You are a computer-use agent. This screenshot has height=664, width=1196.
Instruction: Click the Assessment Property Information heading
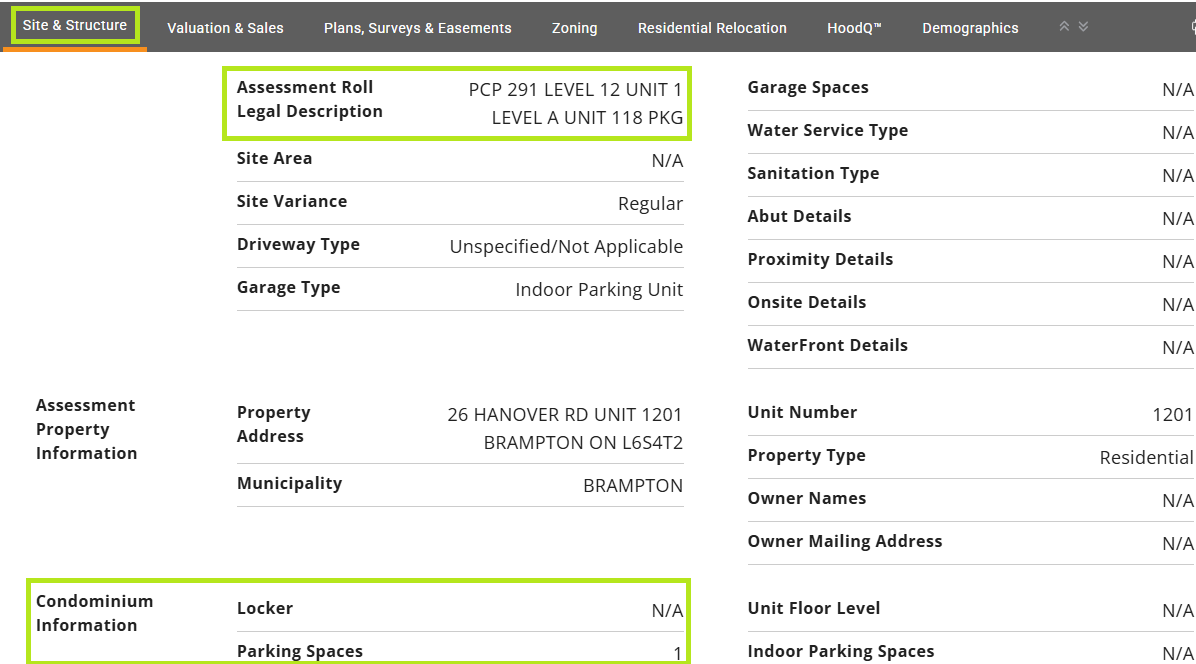coord(86,429)
